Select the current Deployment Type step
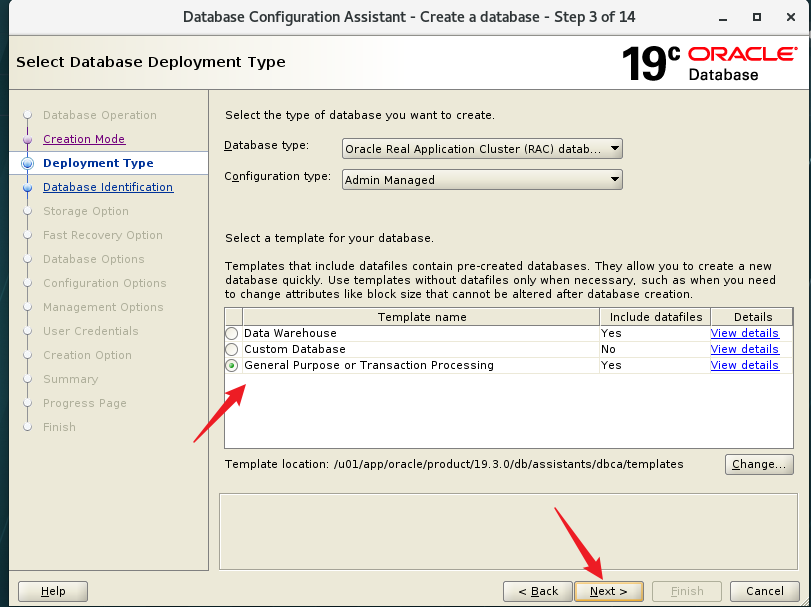Image resolution: width=811 pixels, height=607 pixels. [x=98, y=163]
